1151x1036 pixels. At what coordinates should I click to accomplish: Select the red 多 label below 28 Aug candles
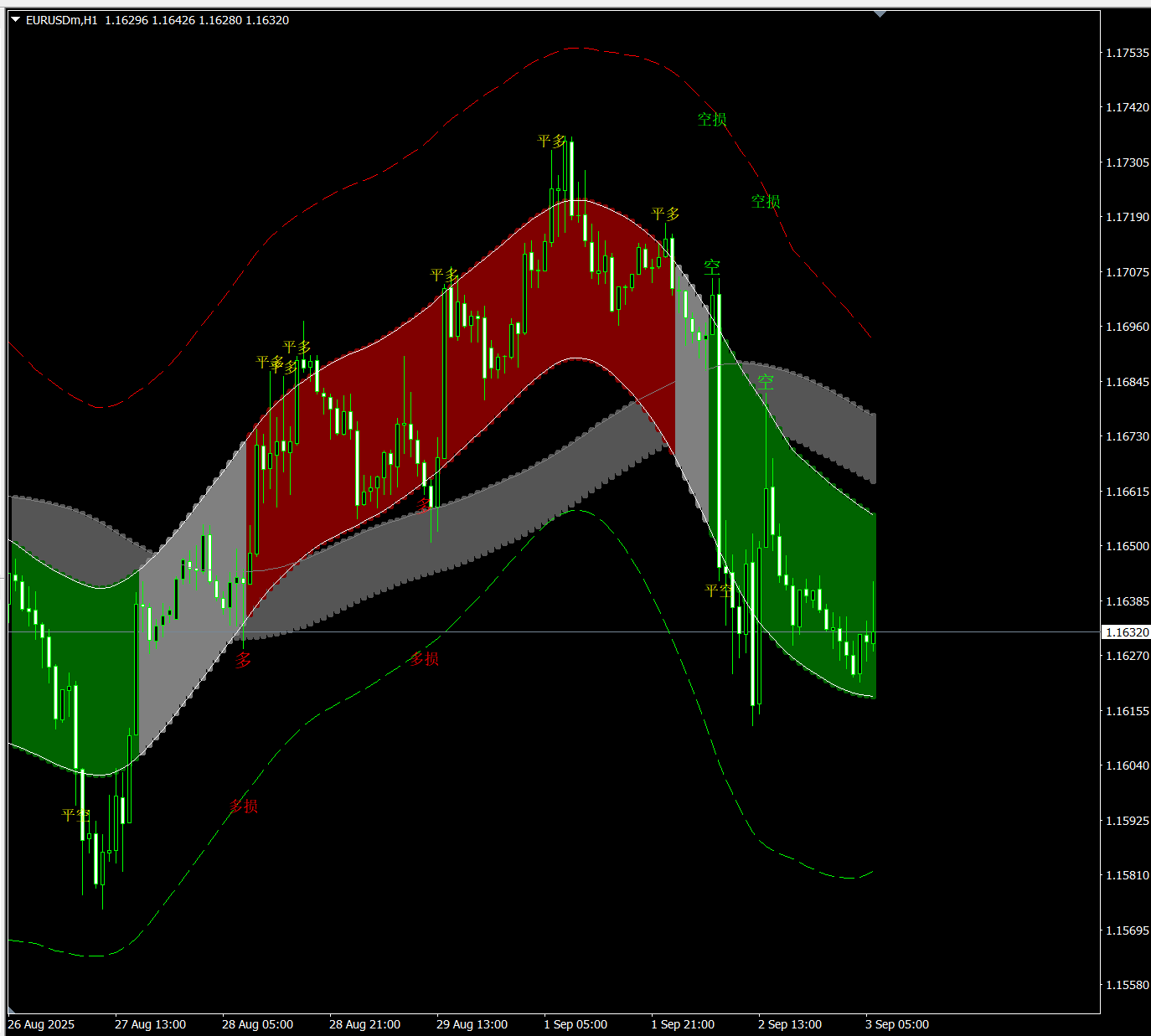pos(243,660)
